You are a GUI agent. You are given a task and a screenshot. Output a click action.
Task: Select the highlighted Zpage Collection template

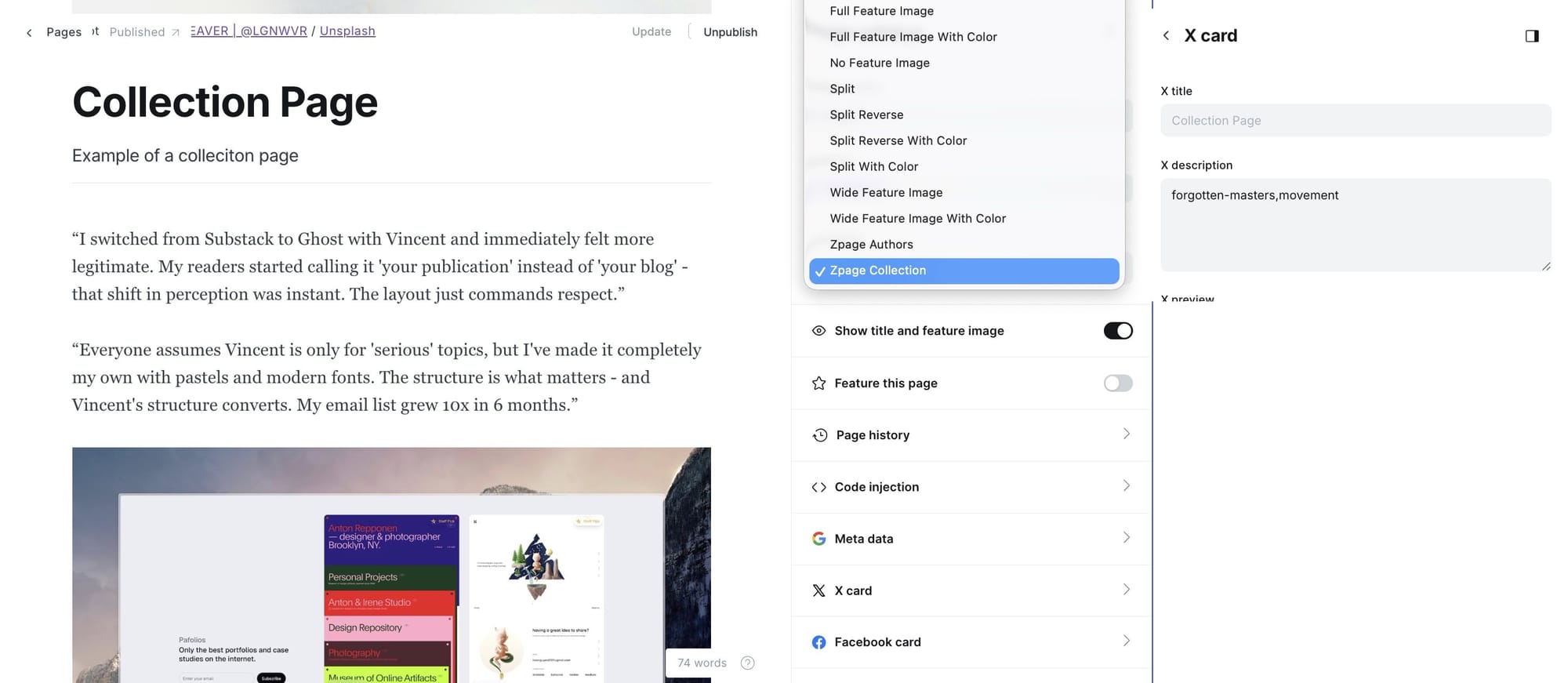click(x=964, y=271)
